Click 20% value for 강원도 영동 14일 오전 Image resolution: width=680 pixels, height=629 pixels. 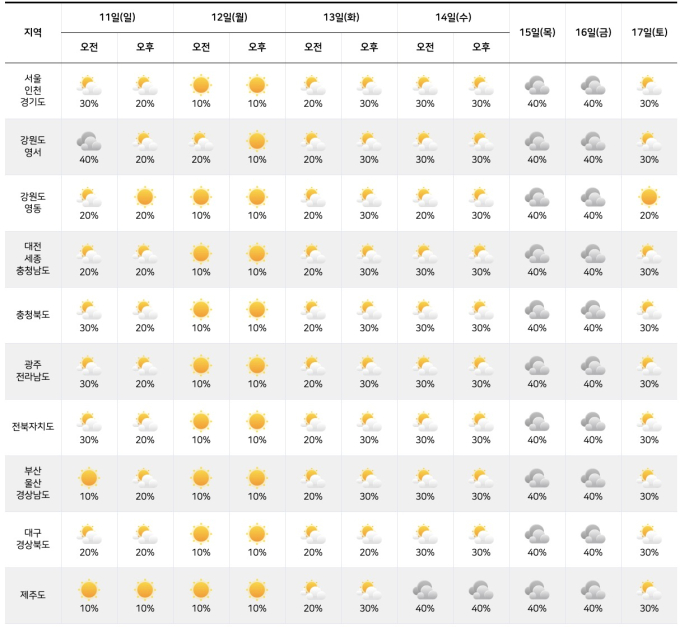[x=425, y=216]
